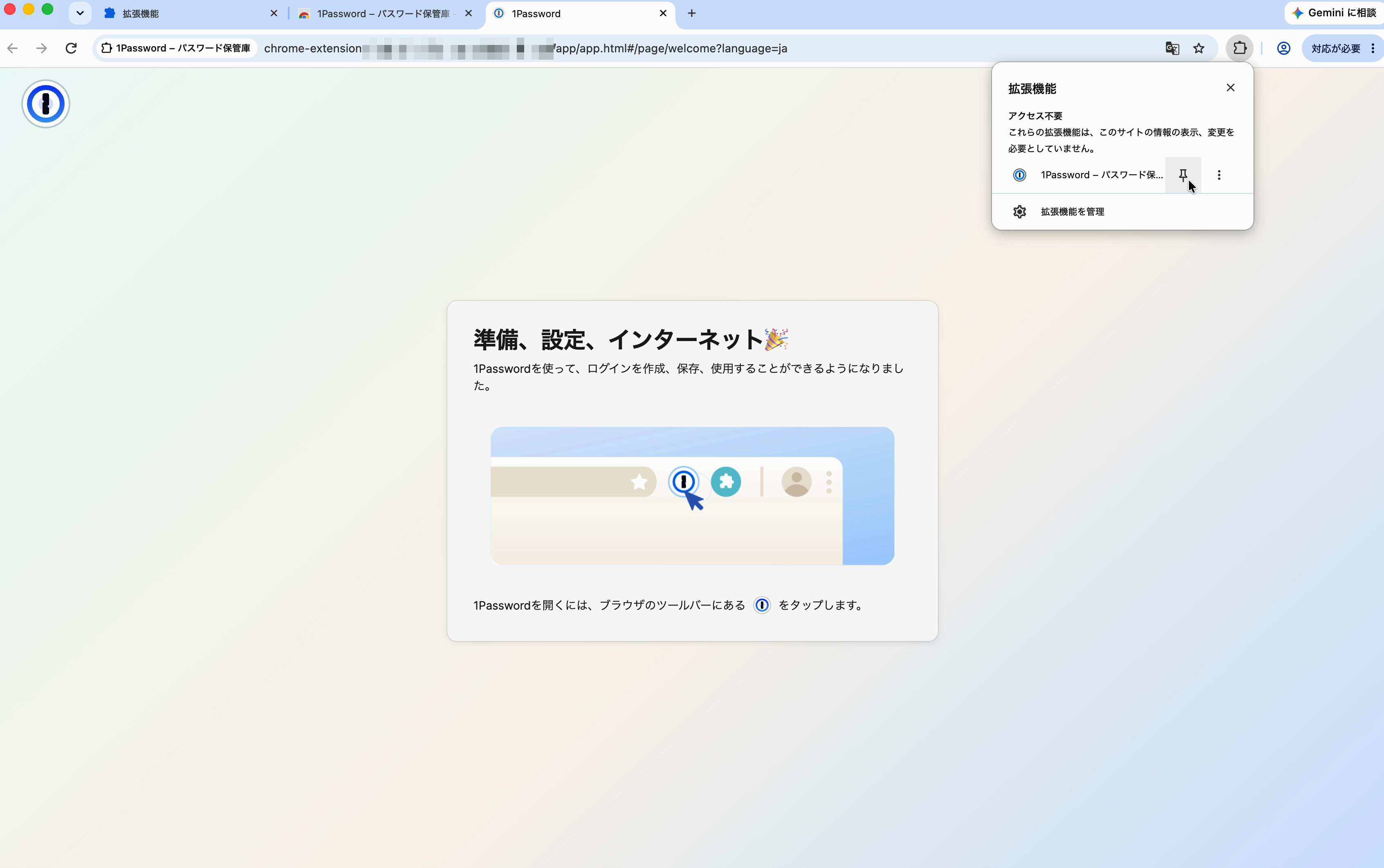Go back to the previous page
The width and height of the screenshot is (1384, 868).
pos(13,48)
